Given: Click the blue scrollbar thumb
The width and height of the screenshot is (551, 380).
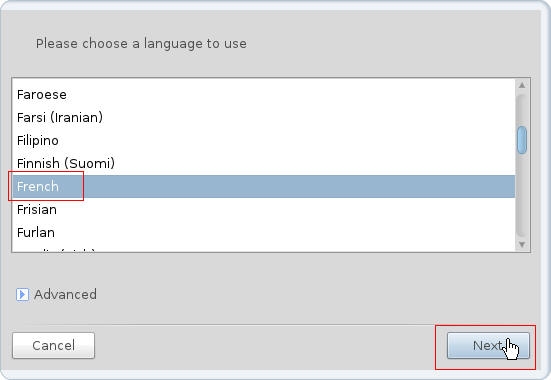Looking at the screenshot, I should [x=522, y=140].
